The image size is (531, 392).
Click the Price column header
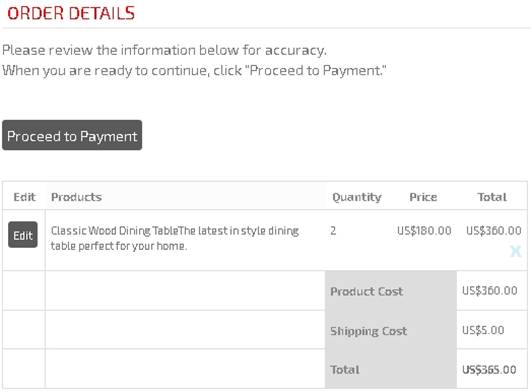pos(423,197)
